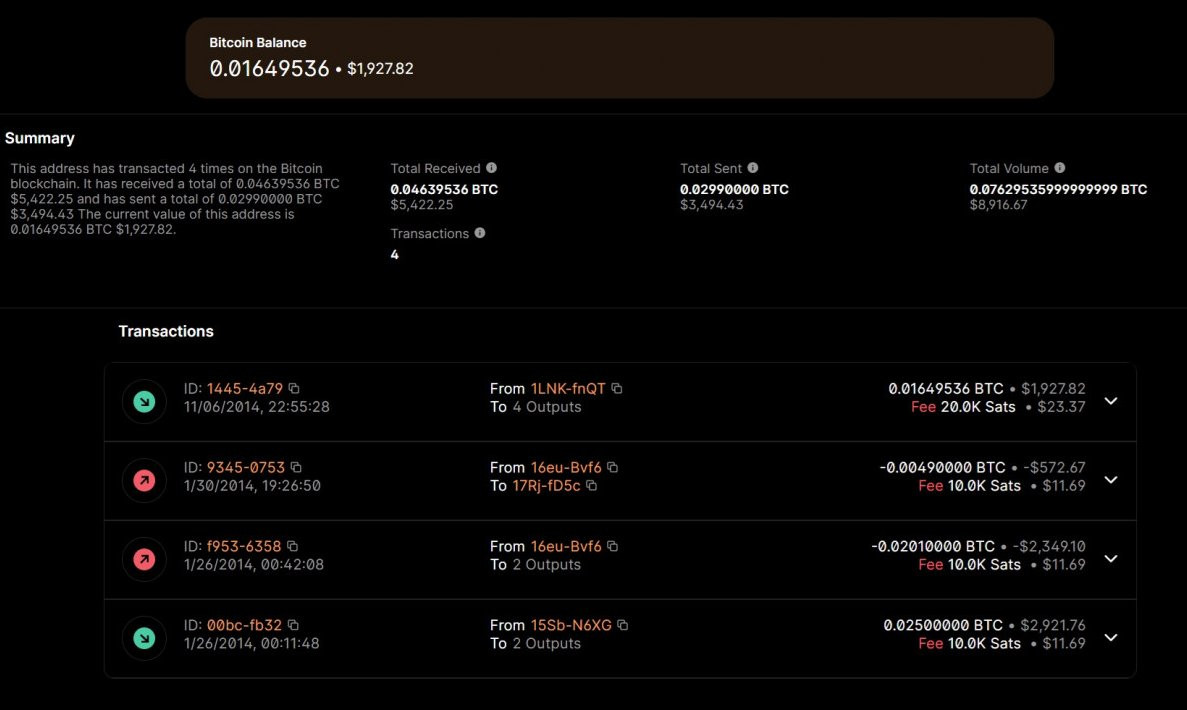The image size is (1187, 710).
Task: Copy the 15Sb-N6XG sender address
Action: 623,625
